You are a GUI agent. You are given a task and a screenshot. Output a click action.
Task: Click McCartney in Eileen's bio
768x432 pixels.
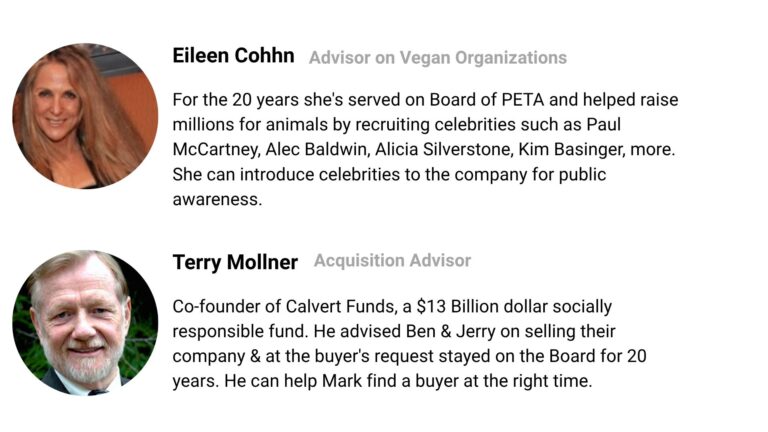216,149
